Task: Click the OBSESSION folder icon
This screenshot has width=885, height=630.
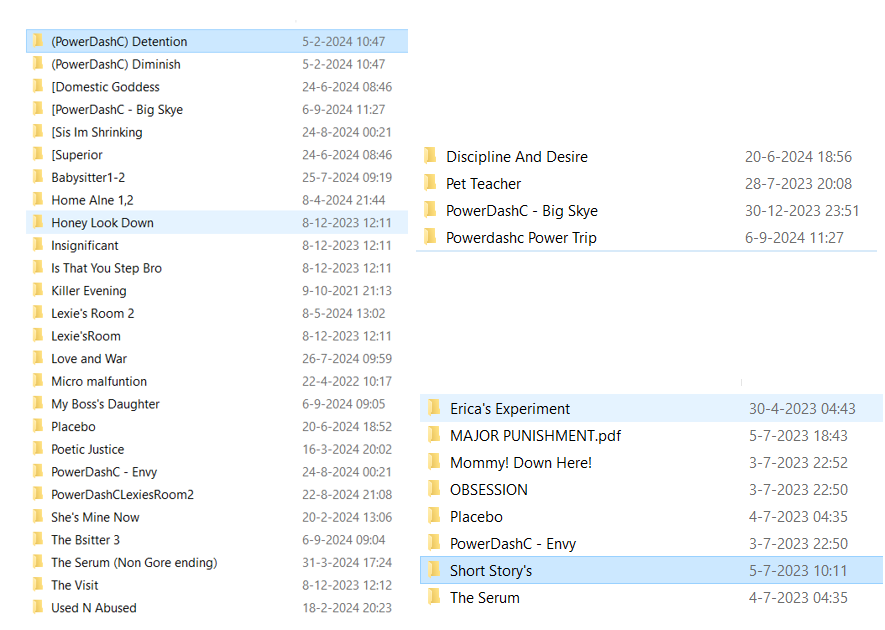Action: click(x=434, y=490)
